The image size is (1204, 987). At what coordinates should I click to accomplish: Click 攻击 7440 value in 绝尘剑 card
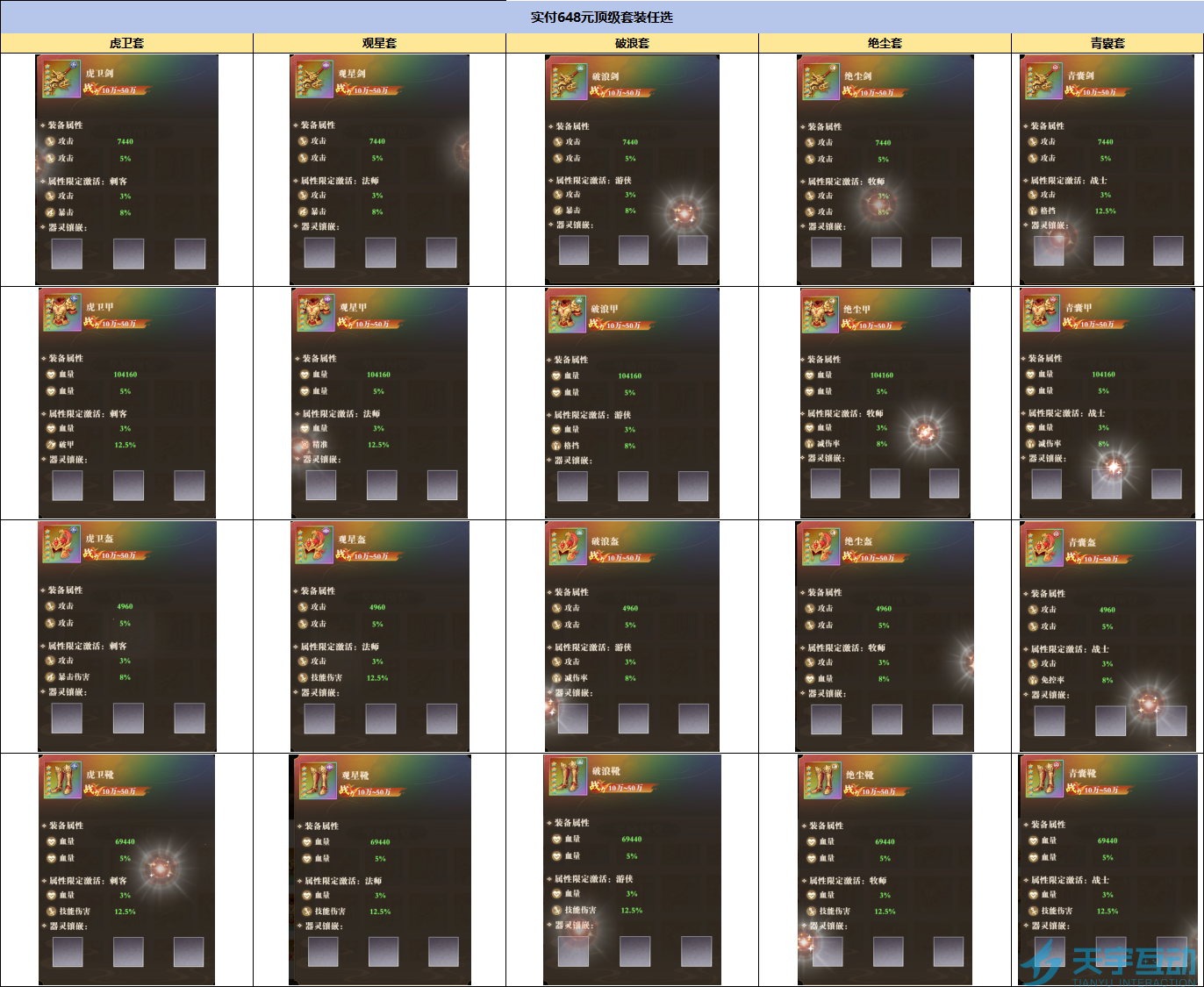pyautogui.click(x=883, y=142)
